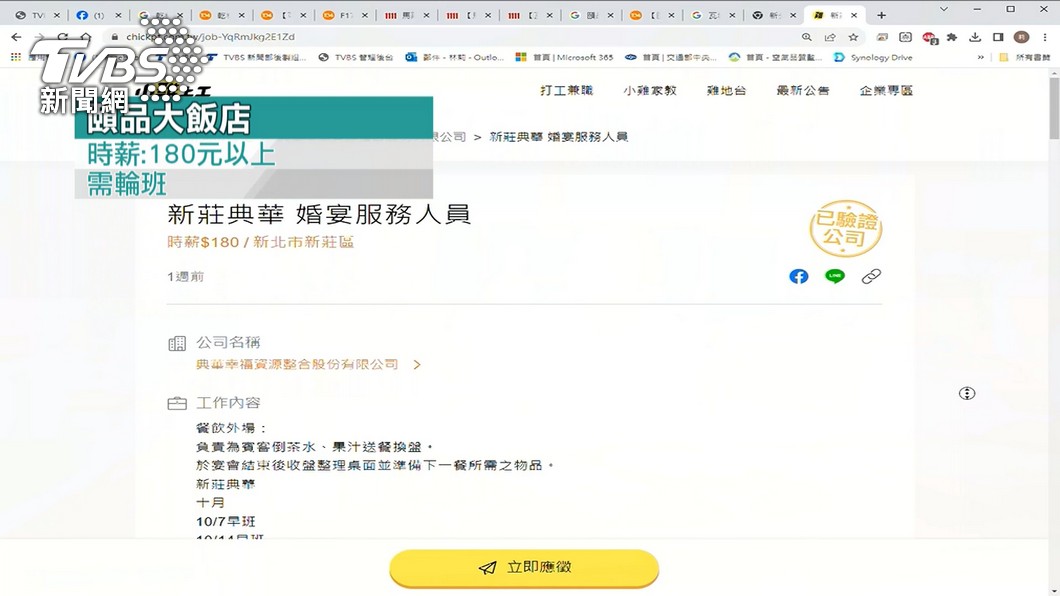The image size is (1060, 596).
Task: Click the screenshot capture extension icon
Action: click(906, 37)
